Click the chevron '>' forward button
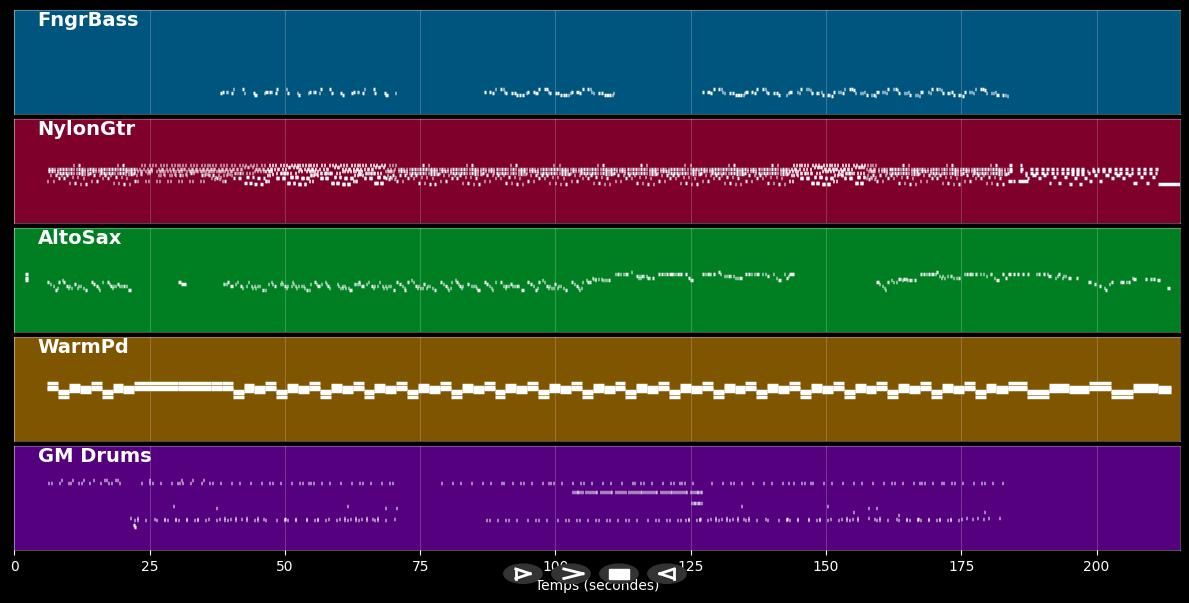Screen dimensions: 1189x603 click(573, 574)
